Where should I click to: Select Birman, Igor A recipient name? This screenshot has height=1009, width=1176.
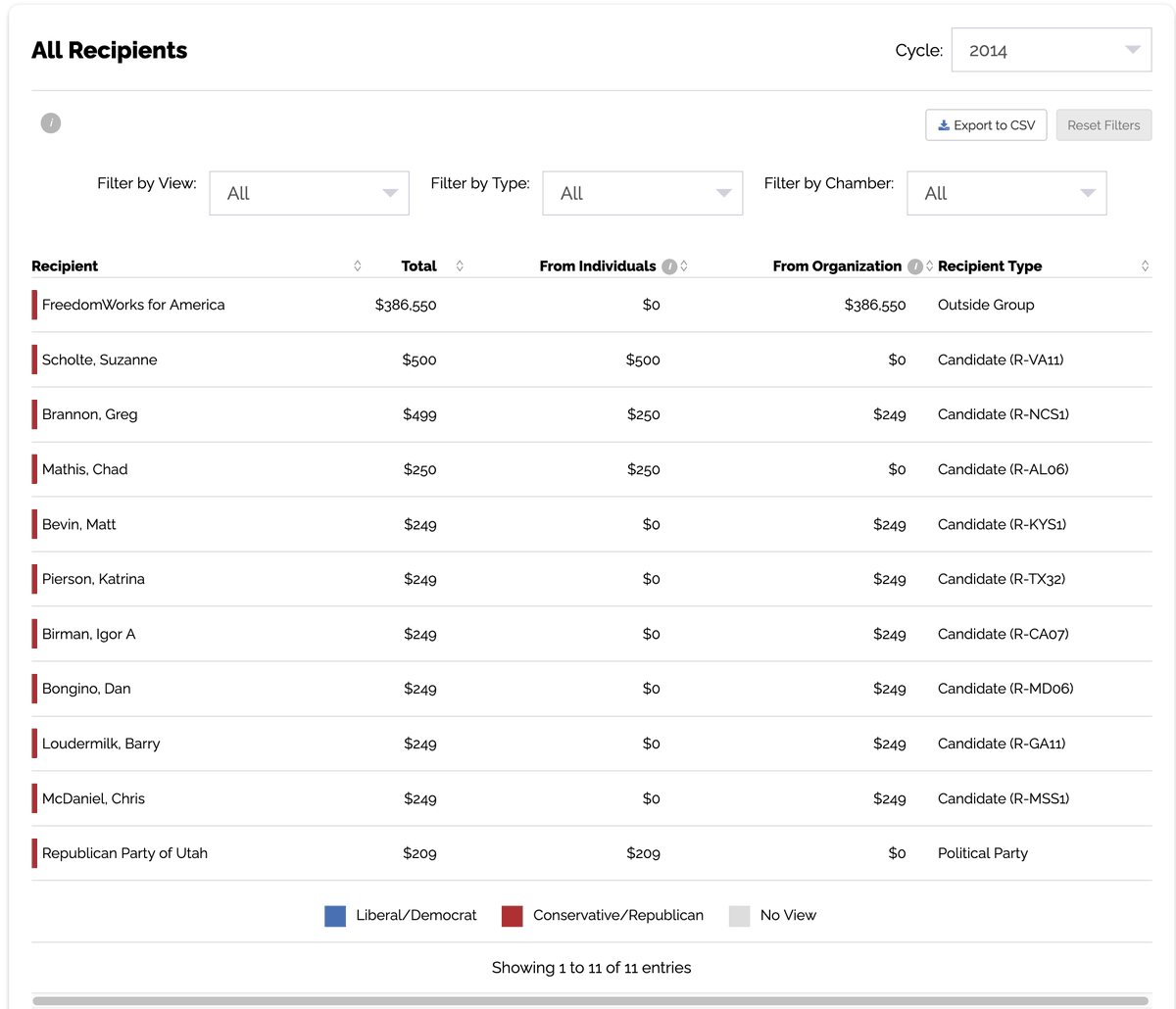[x=89, y=634]
